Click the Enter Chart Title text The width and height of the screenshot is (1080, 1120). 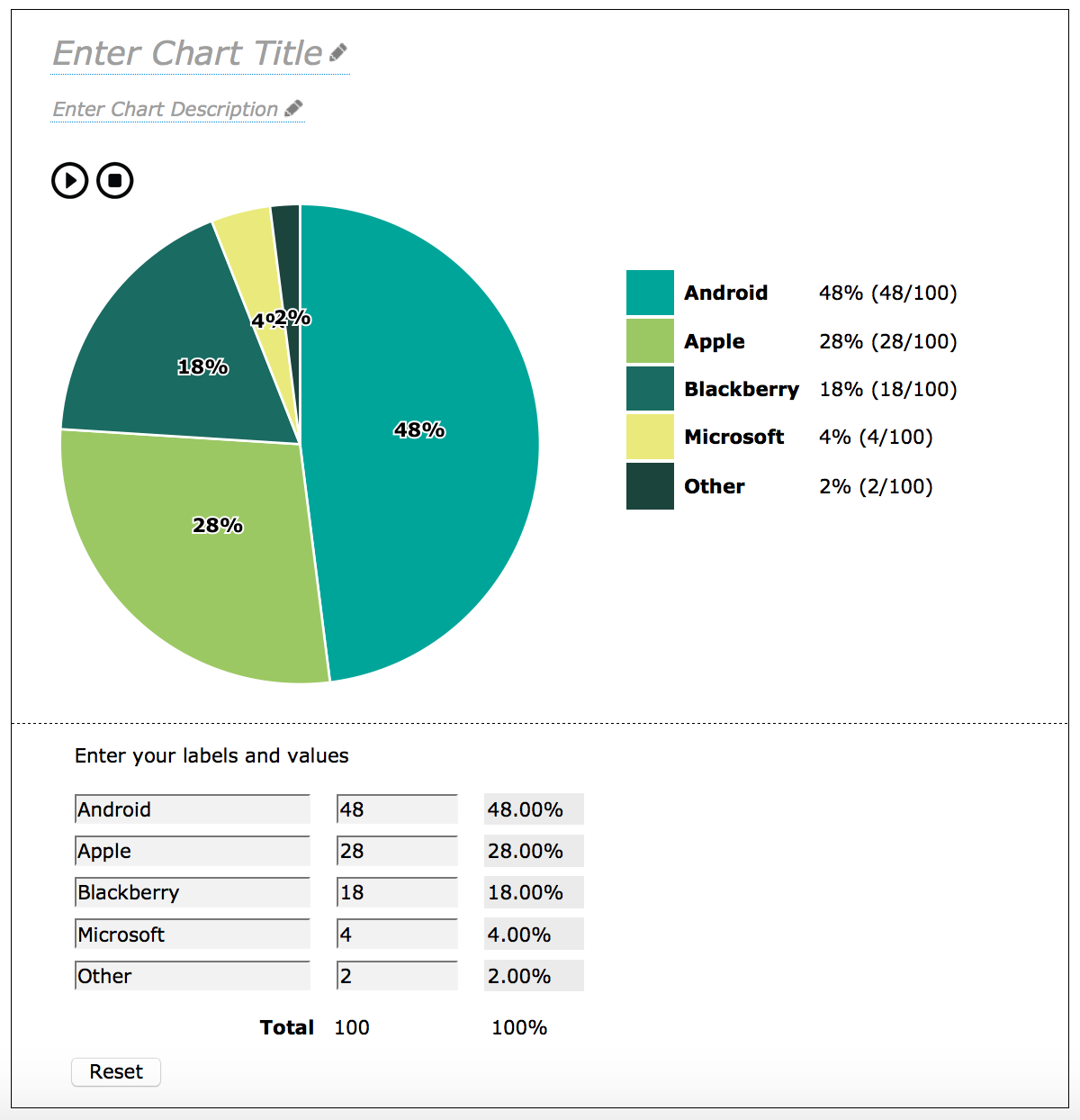click(x=187, y=54)
